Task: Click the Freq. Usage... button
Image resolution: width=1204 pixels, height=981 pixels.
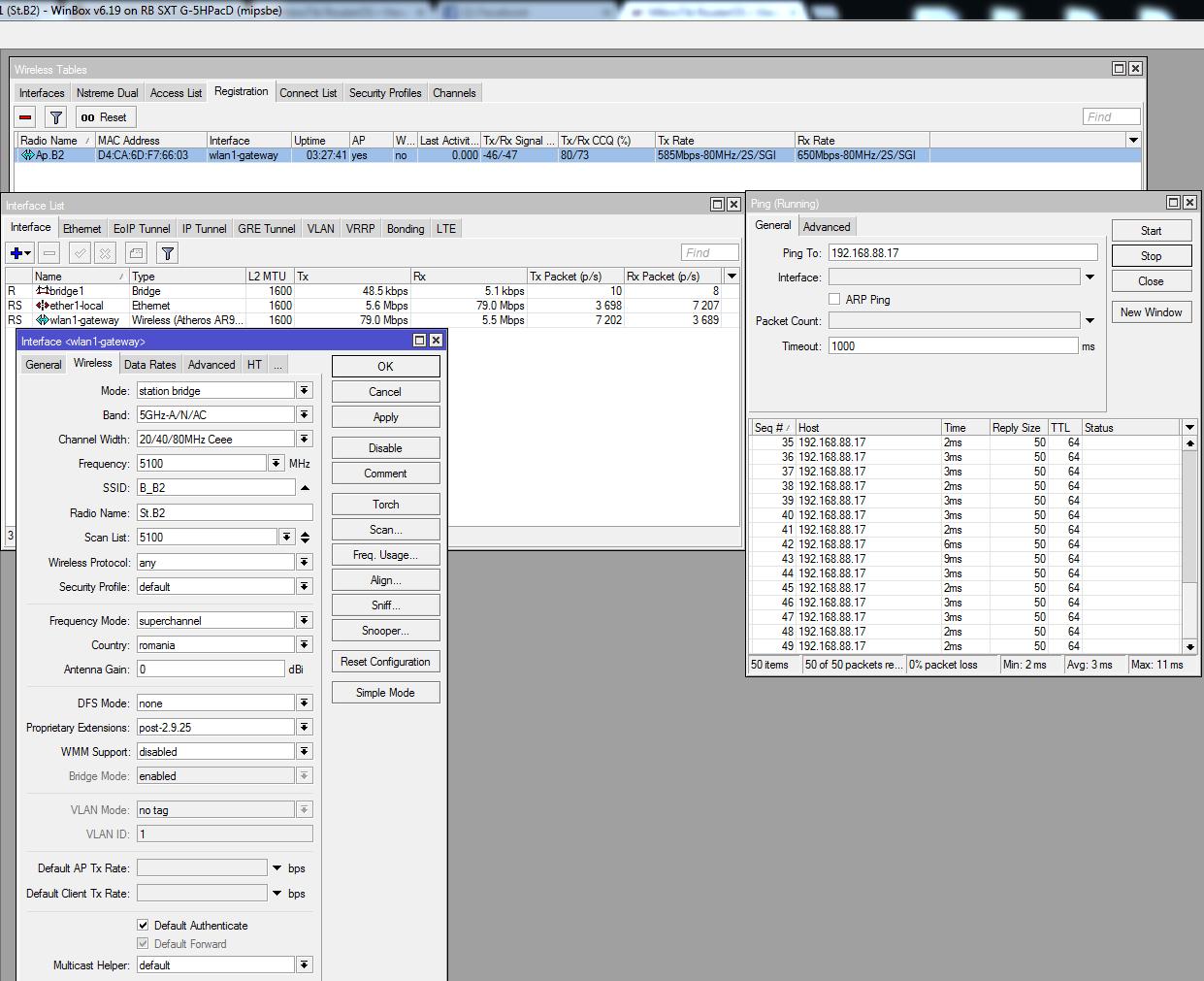Action: (385, 555)
